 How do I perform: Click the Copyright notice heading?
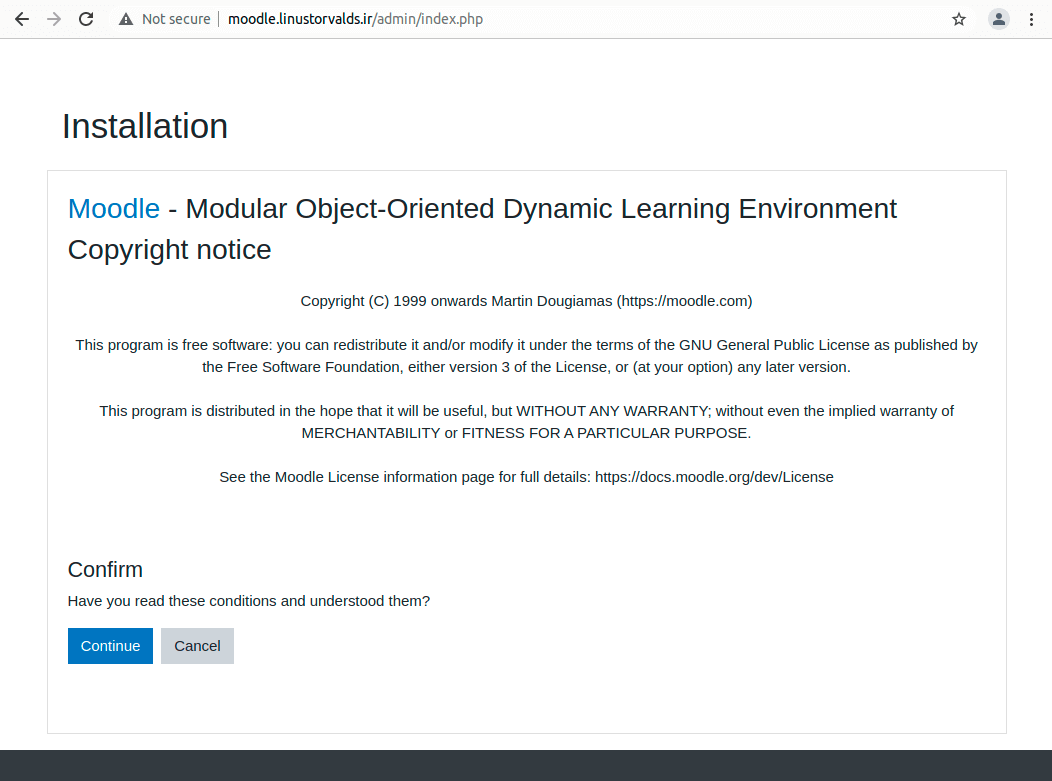click(x=170, y=250)
